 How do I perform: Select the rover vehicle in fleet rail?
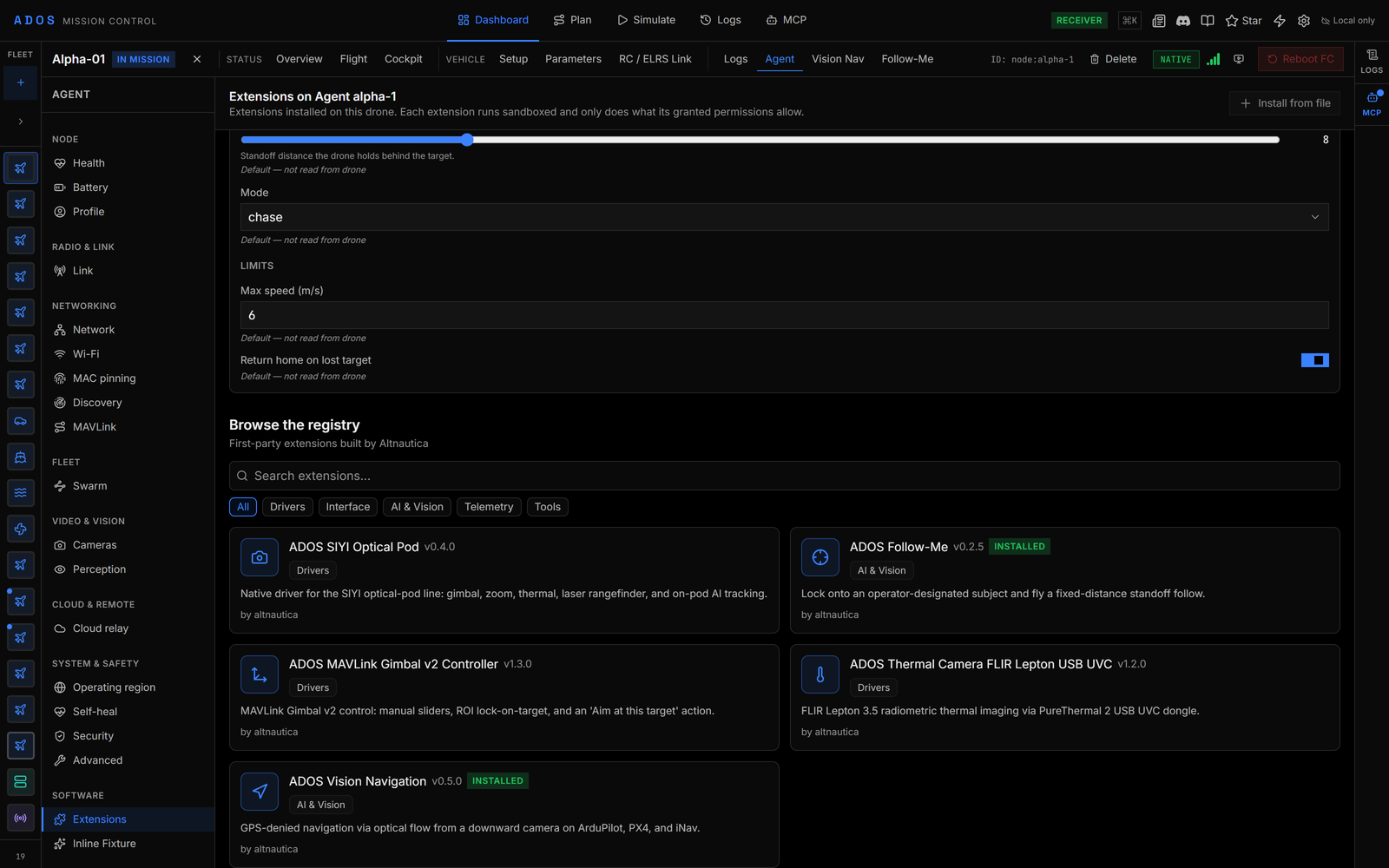[21, 421]
